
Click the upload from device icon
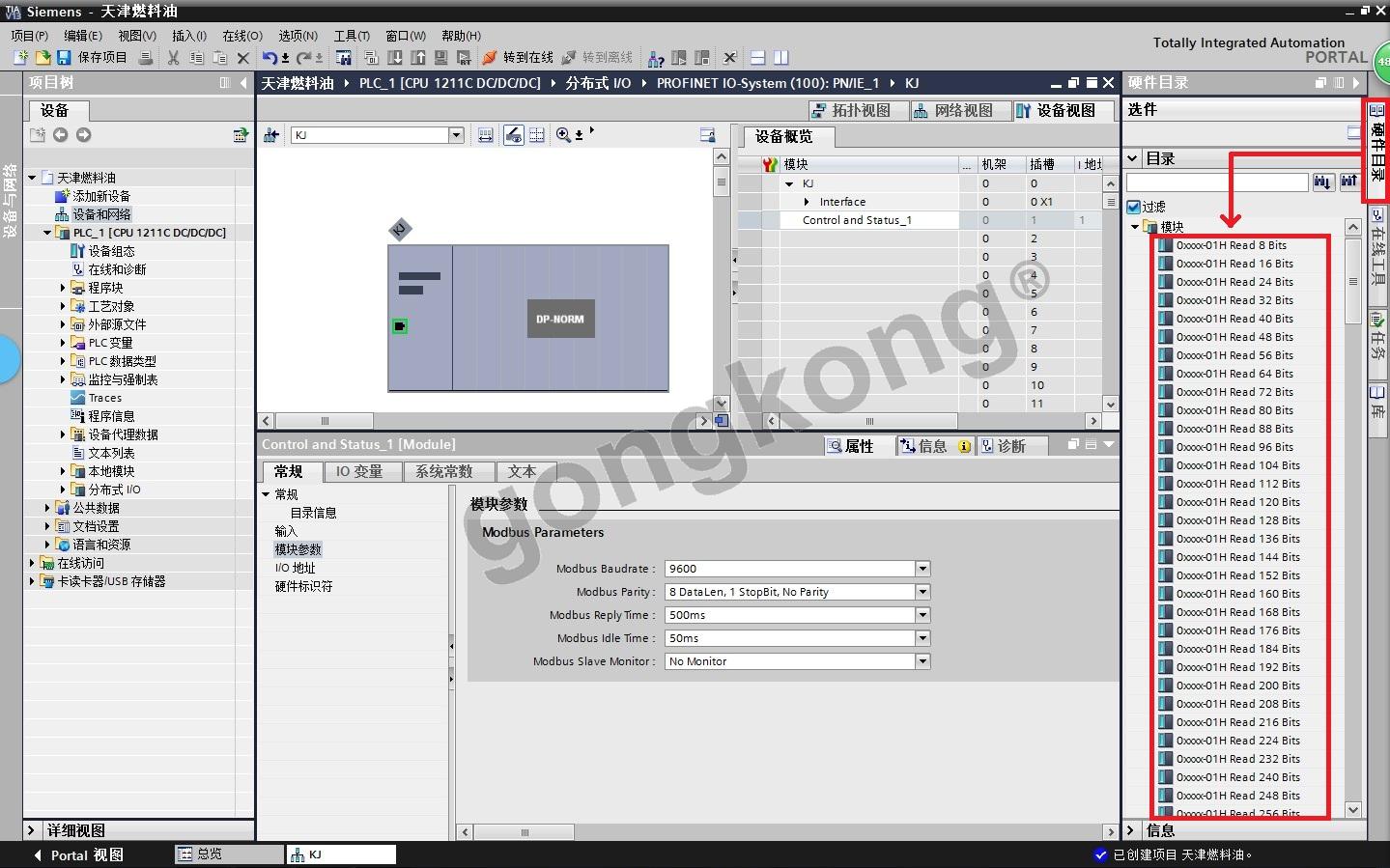coord(418,58)
